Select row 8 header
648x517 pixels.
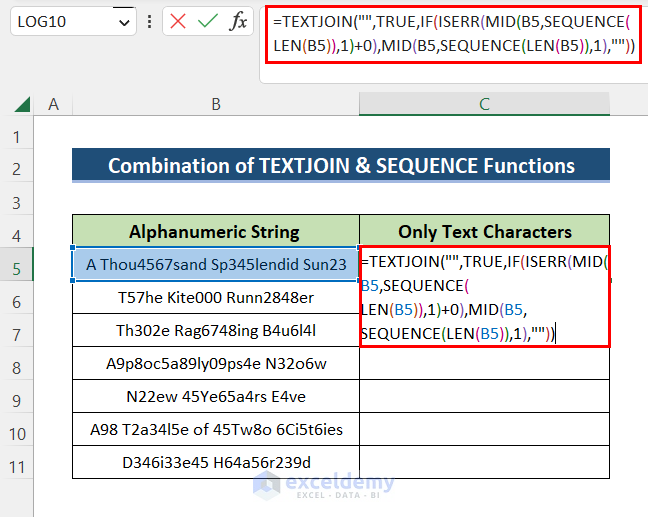[17, 364]
